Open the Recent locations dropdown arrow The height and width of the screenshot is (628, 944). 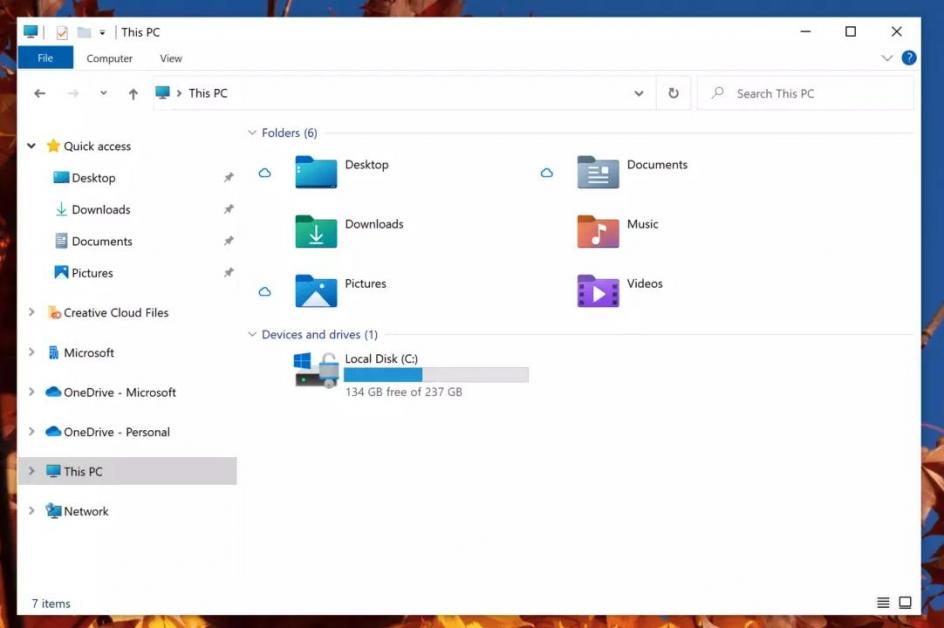click(x=104, y=93)
